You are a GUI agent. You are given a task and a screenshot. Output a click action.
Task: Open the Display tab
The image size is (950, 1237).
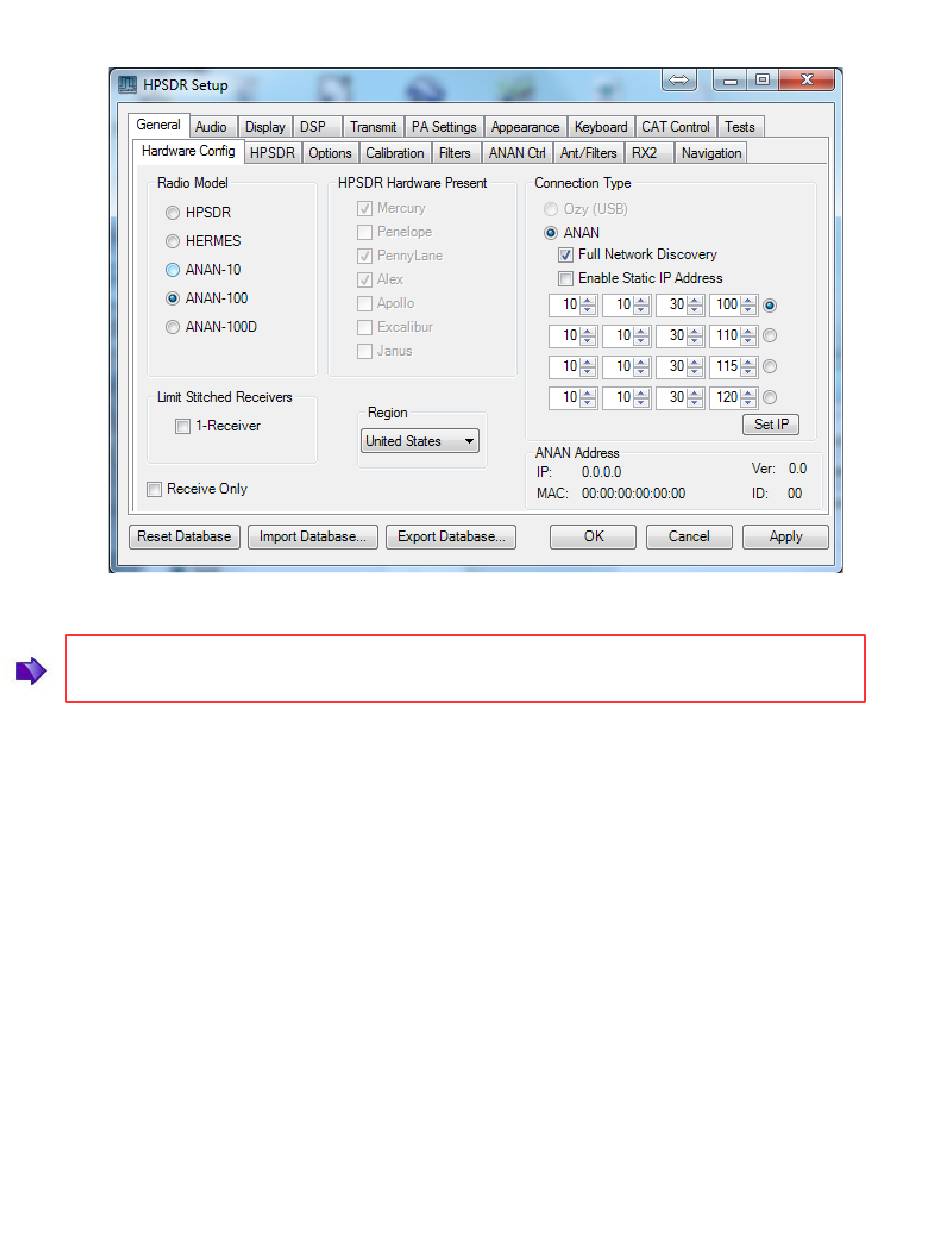265,127
